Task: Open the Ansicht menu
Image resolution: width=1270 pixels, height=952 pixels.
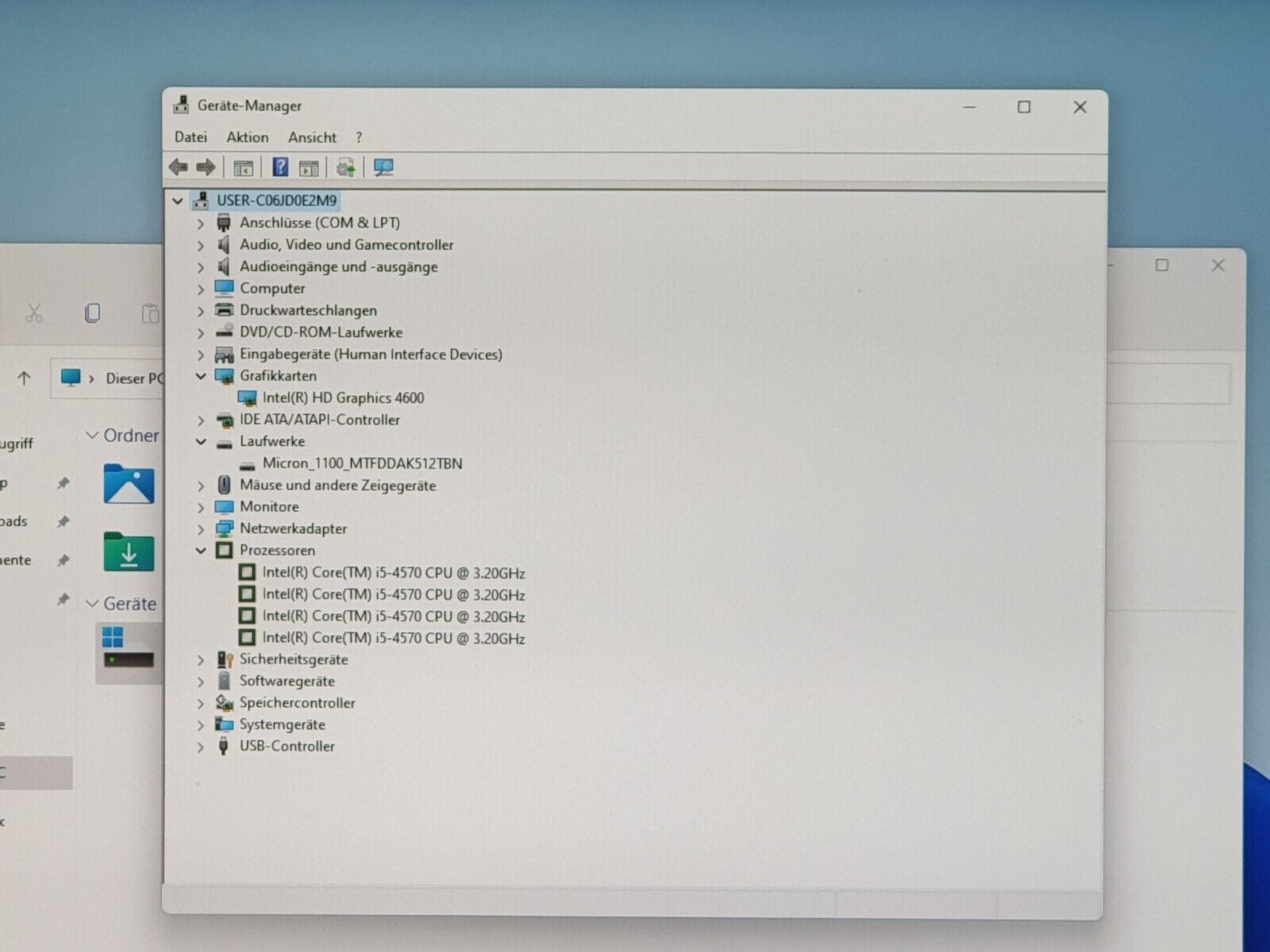Action: pos(312,137)
